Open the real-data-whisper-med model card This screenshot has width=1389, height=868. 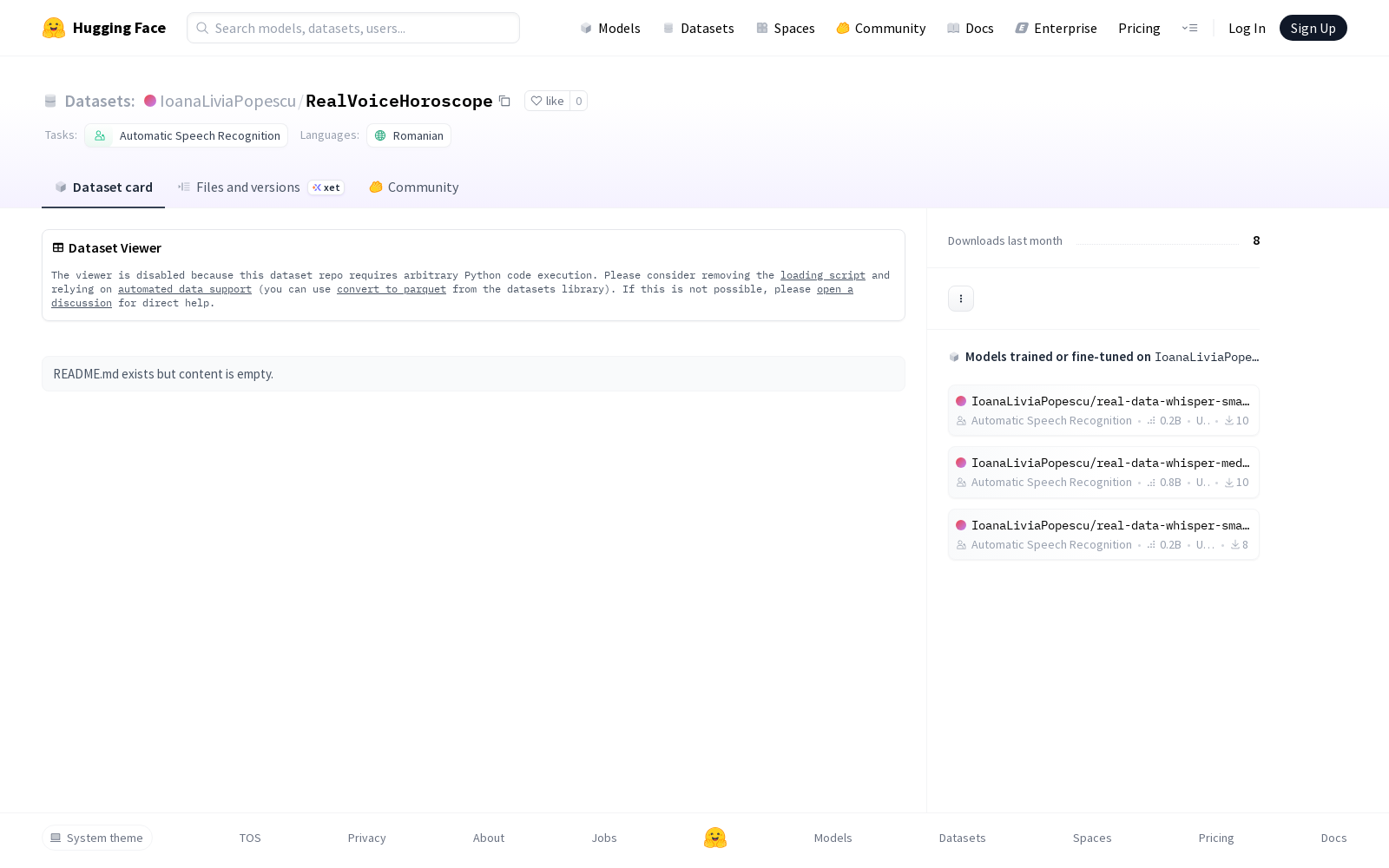click(1103, 472)
